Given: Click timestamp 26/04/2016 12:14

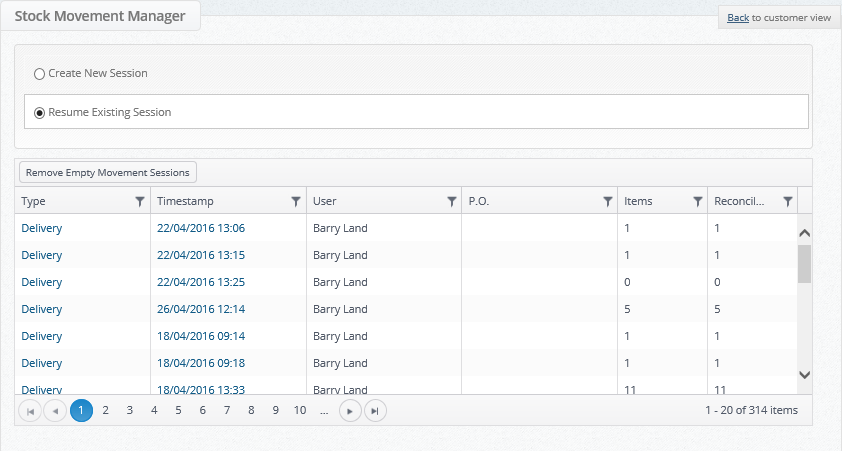Looking at the screenshot, I should click(x=201, y=309).
